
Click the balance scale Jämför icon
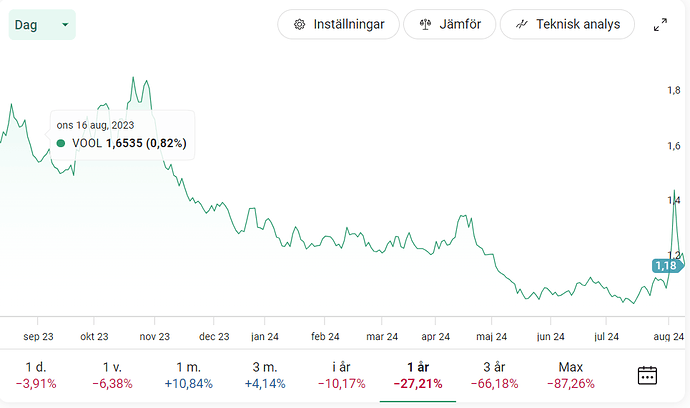pos(425,25)
